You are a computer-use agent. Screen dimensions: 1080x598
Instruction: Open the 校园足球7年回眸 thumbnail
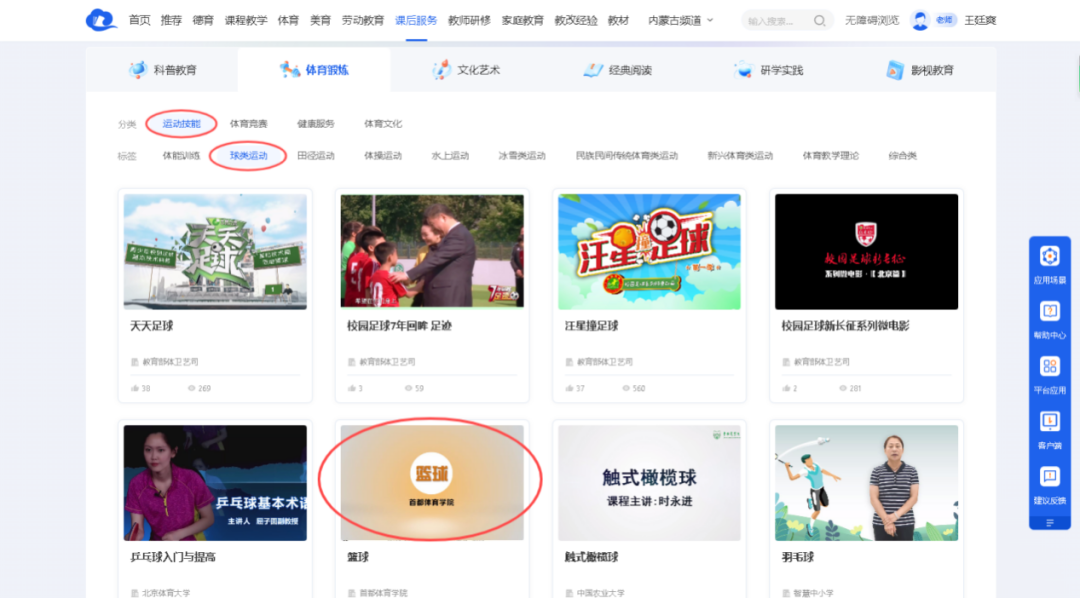432,251
